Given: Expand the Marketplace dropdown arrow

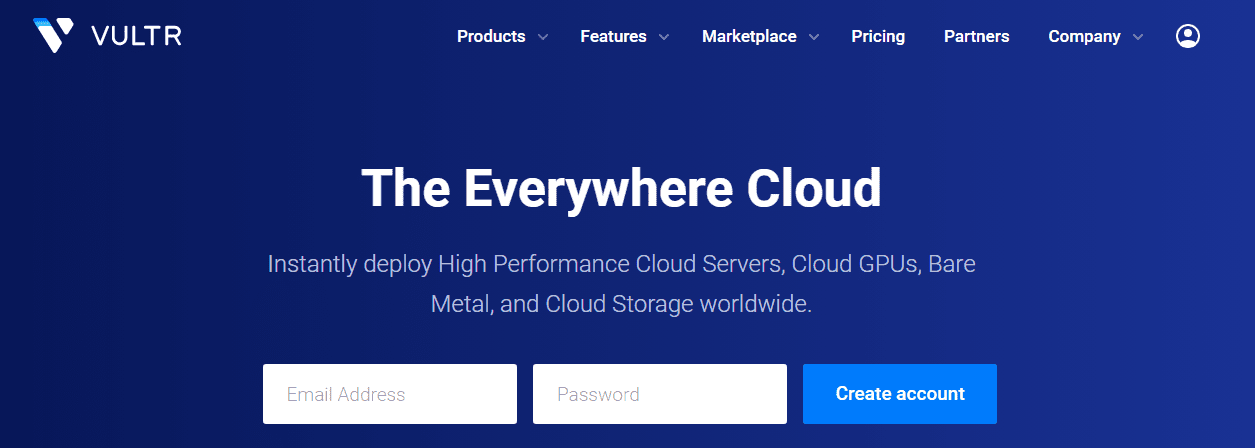Looking at the screenshot, I should click(x=814, y=37).
